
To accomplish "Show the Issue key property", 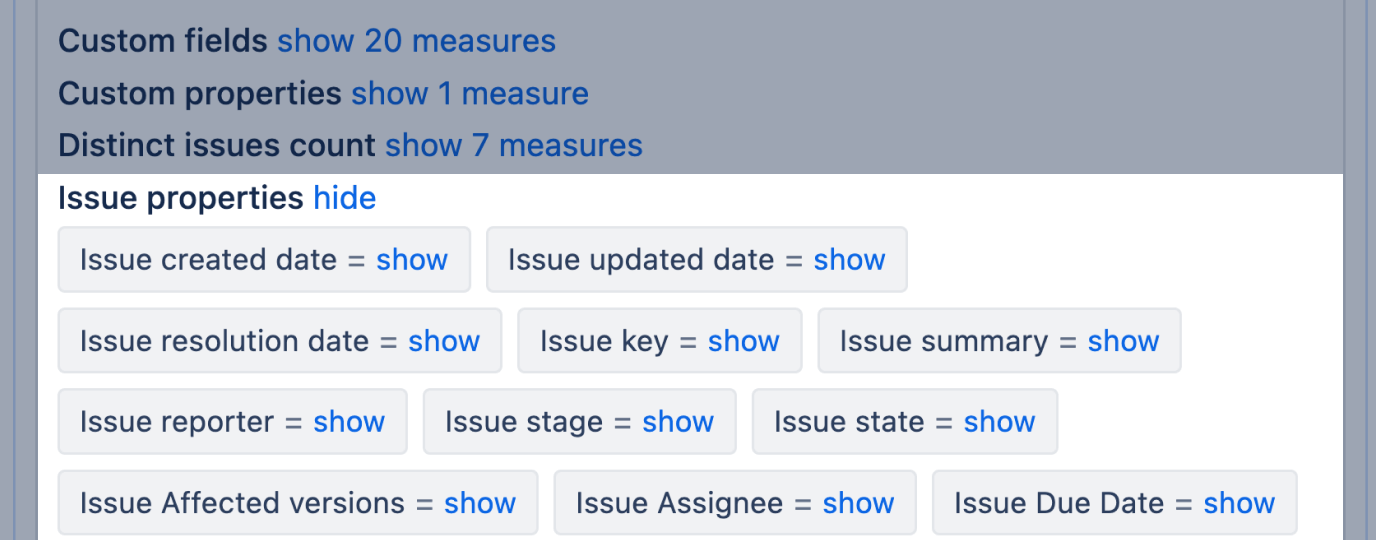I will point(743,341).
